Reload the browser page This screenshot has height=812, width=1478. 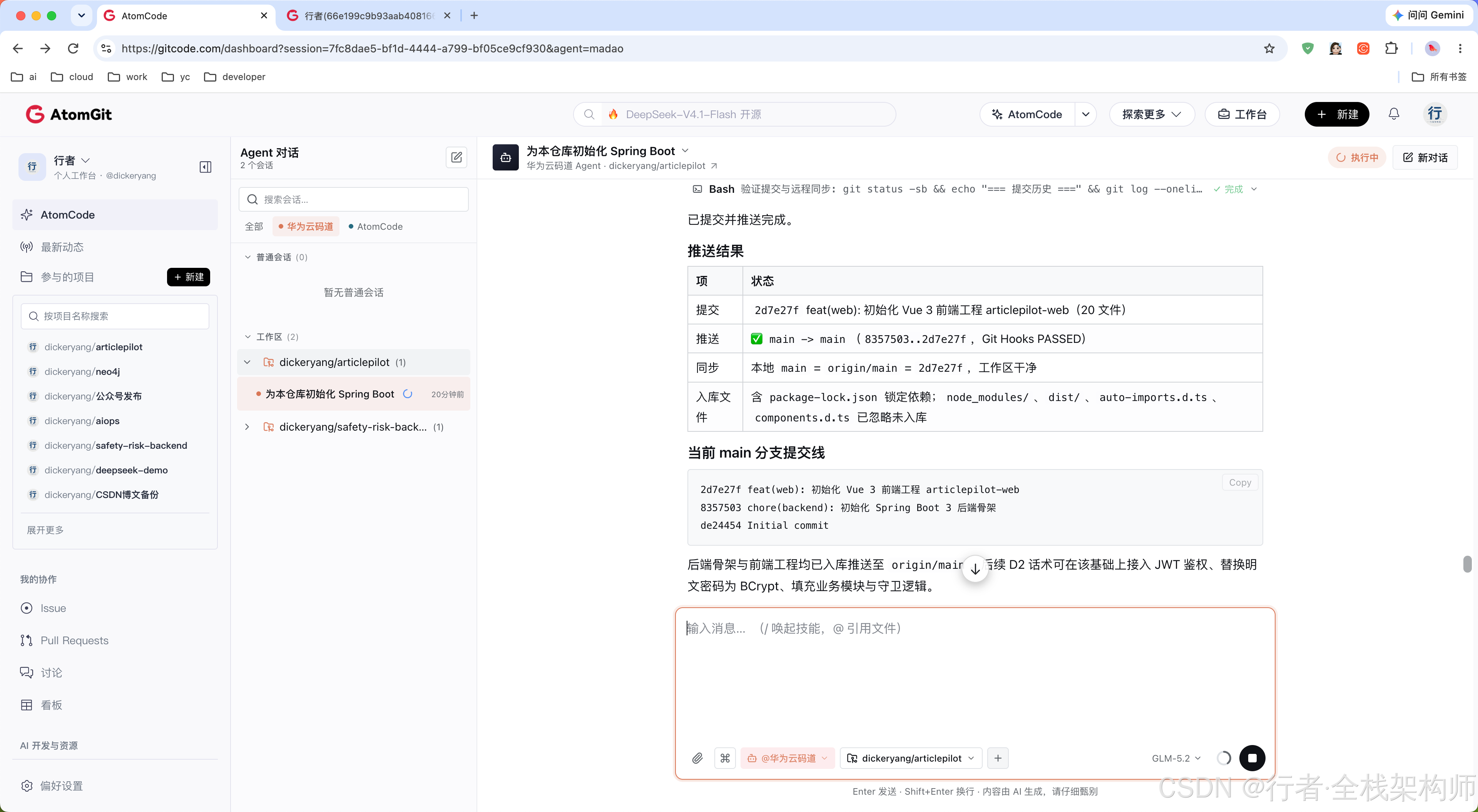point(73,49)
